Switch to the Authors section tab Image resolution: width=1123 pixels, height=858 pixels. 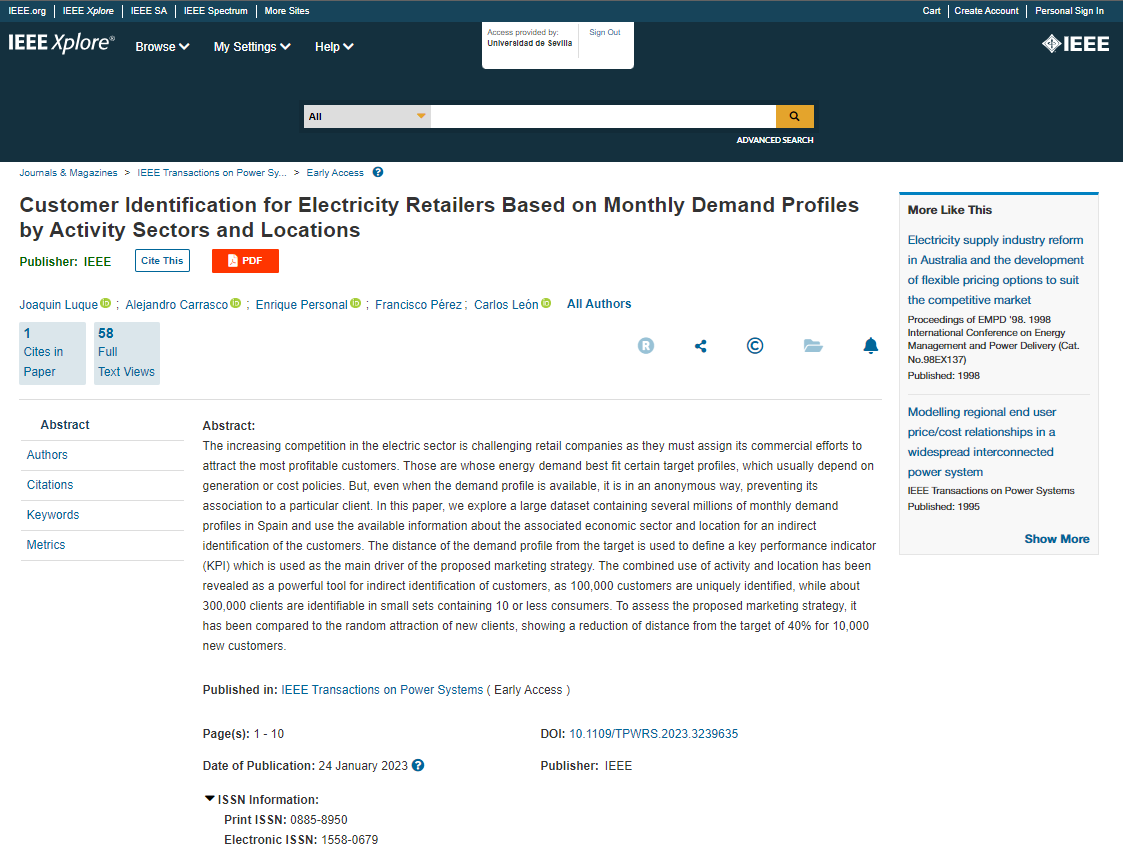pyautogui.click(x=47, y=455)
